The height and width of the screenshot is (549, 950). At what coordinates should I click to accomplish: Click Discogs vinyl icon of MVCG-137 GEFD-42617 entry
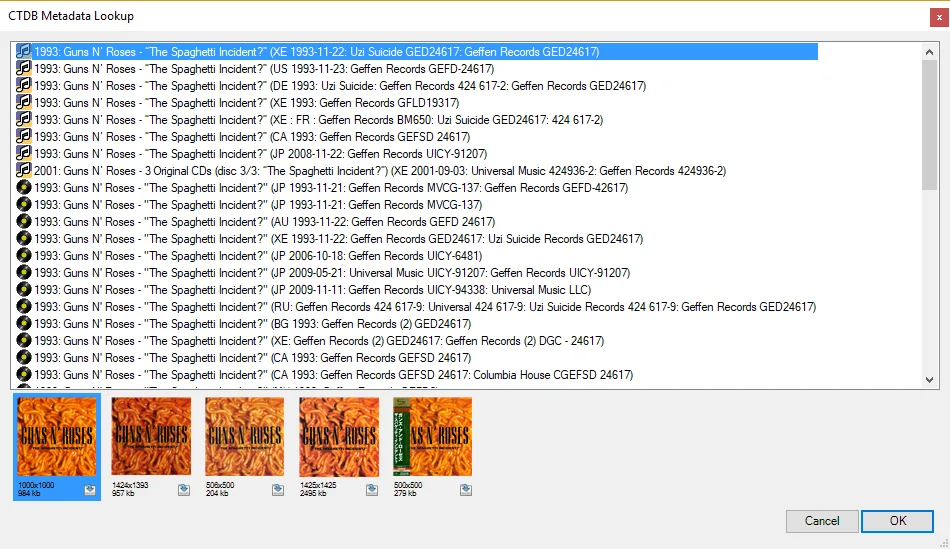(24, 187)
